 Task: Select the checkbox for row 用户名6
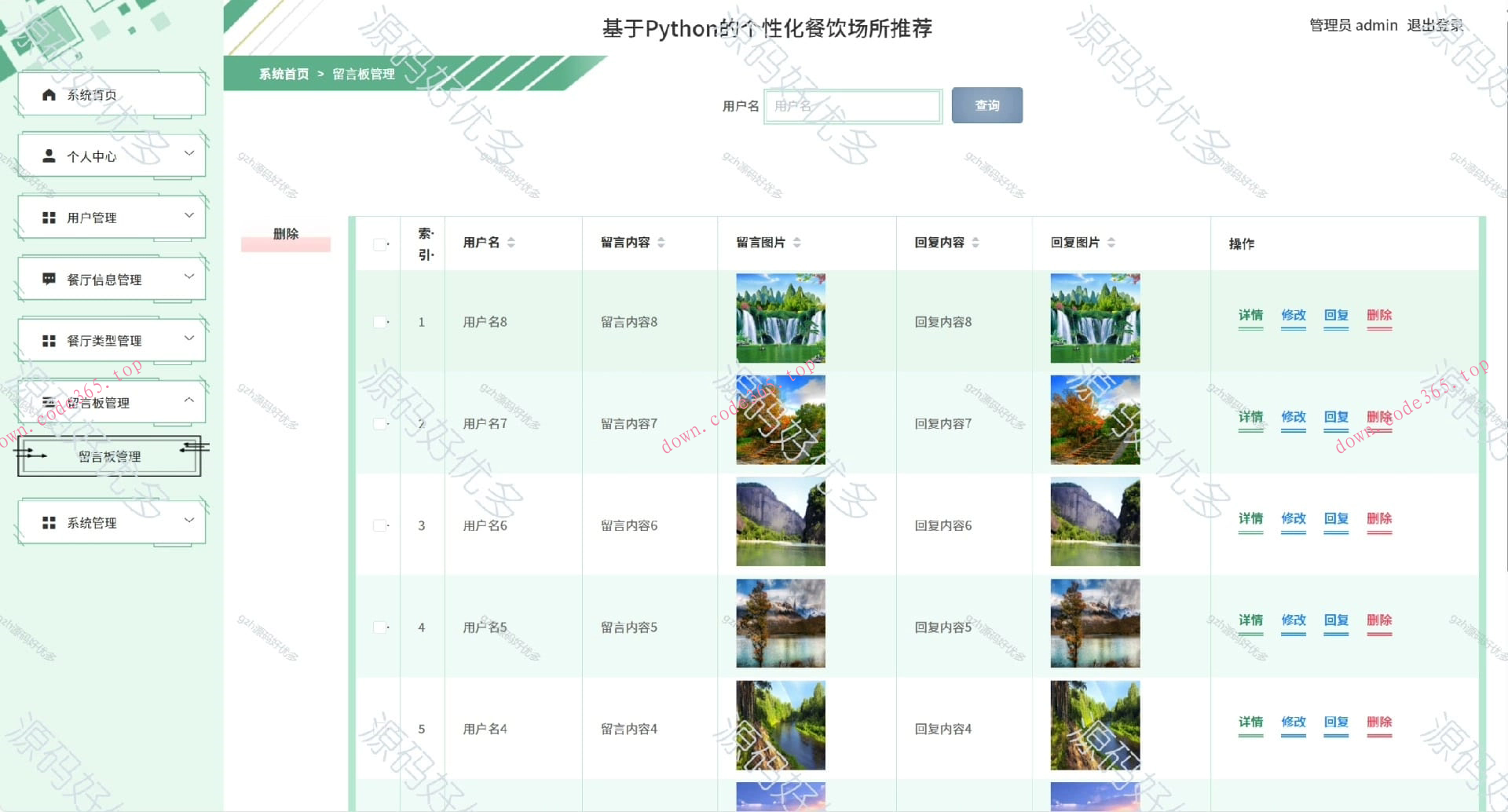coord(380,525)
